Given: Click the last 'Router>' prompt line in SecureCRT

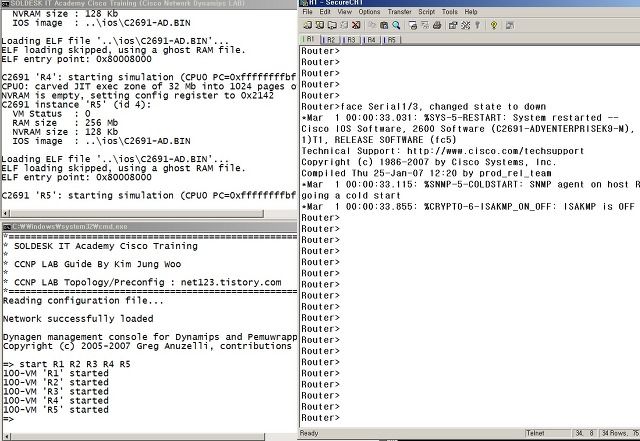Looking at the screenshot, I should click(x=320, y=418).
